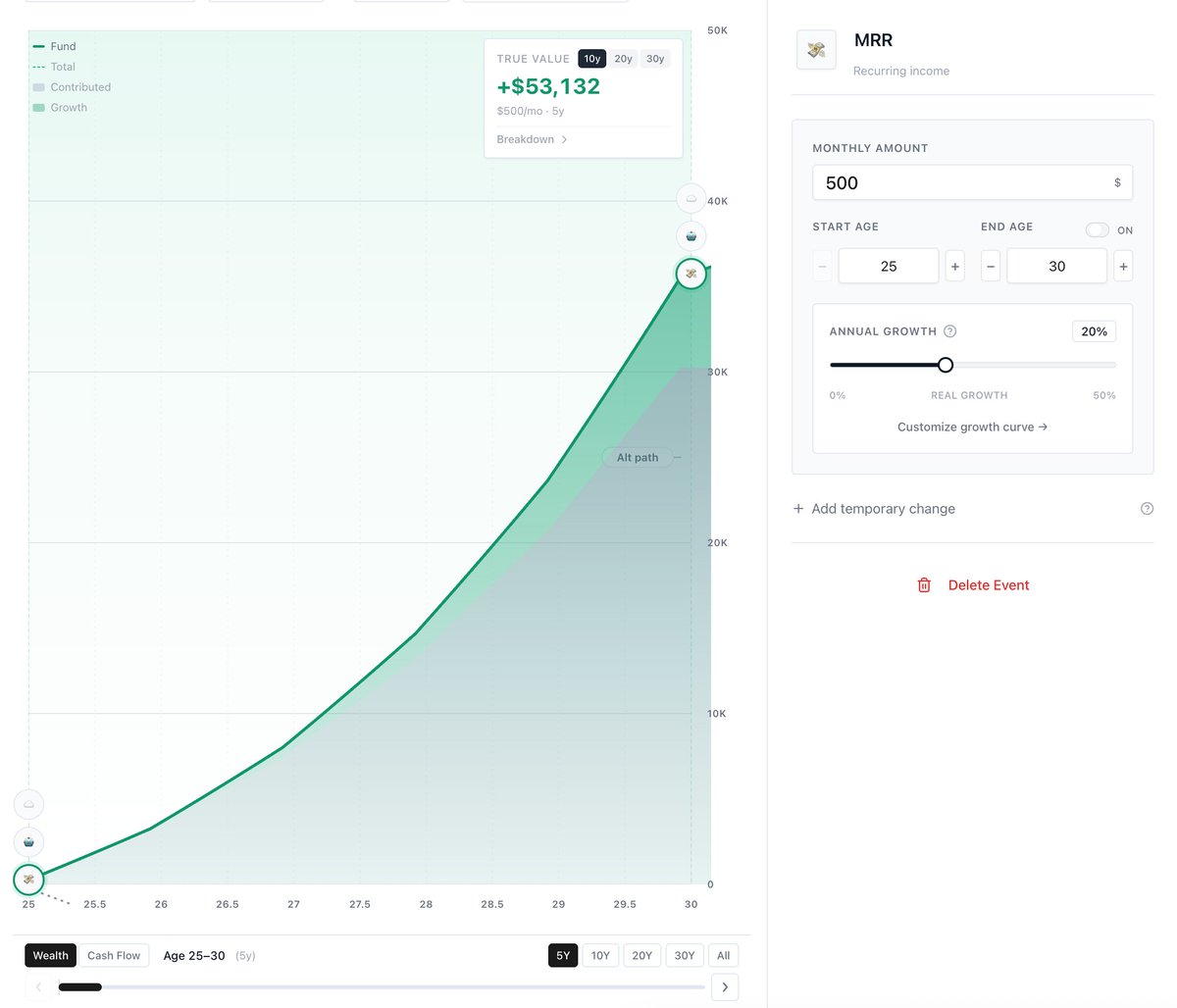
Task: Click the help icon beside Add temporary change
Action: click(1147, 509)
